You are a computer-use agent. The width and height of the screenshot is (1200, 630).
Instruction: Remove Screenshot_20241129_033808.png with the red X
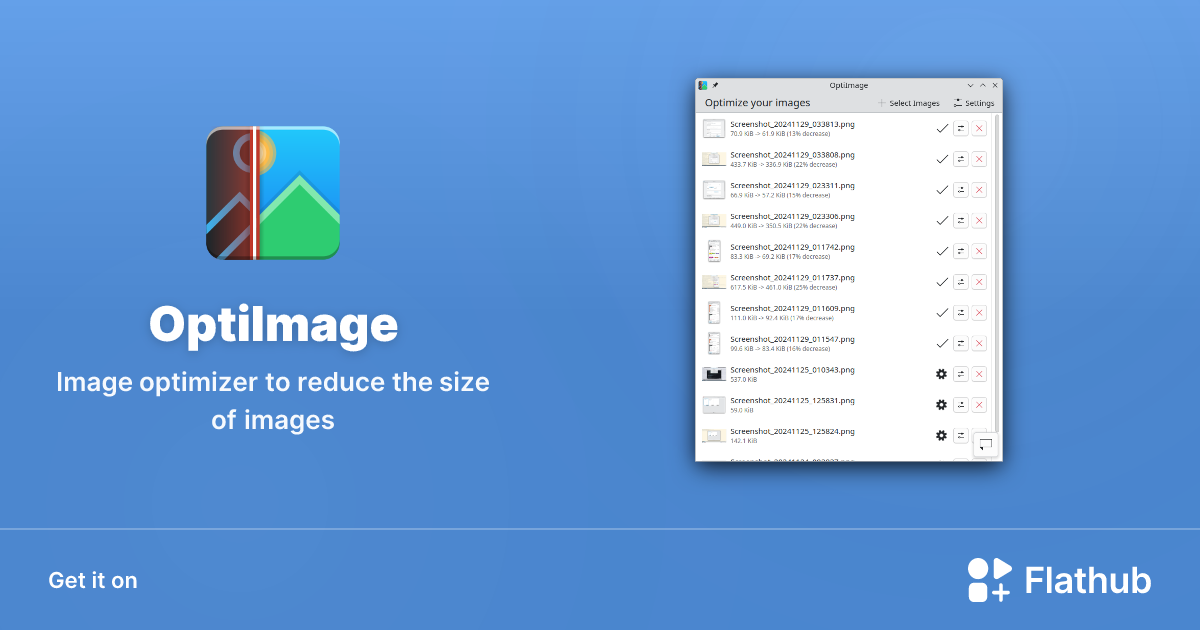[978, 159]
